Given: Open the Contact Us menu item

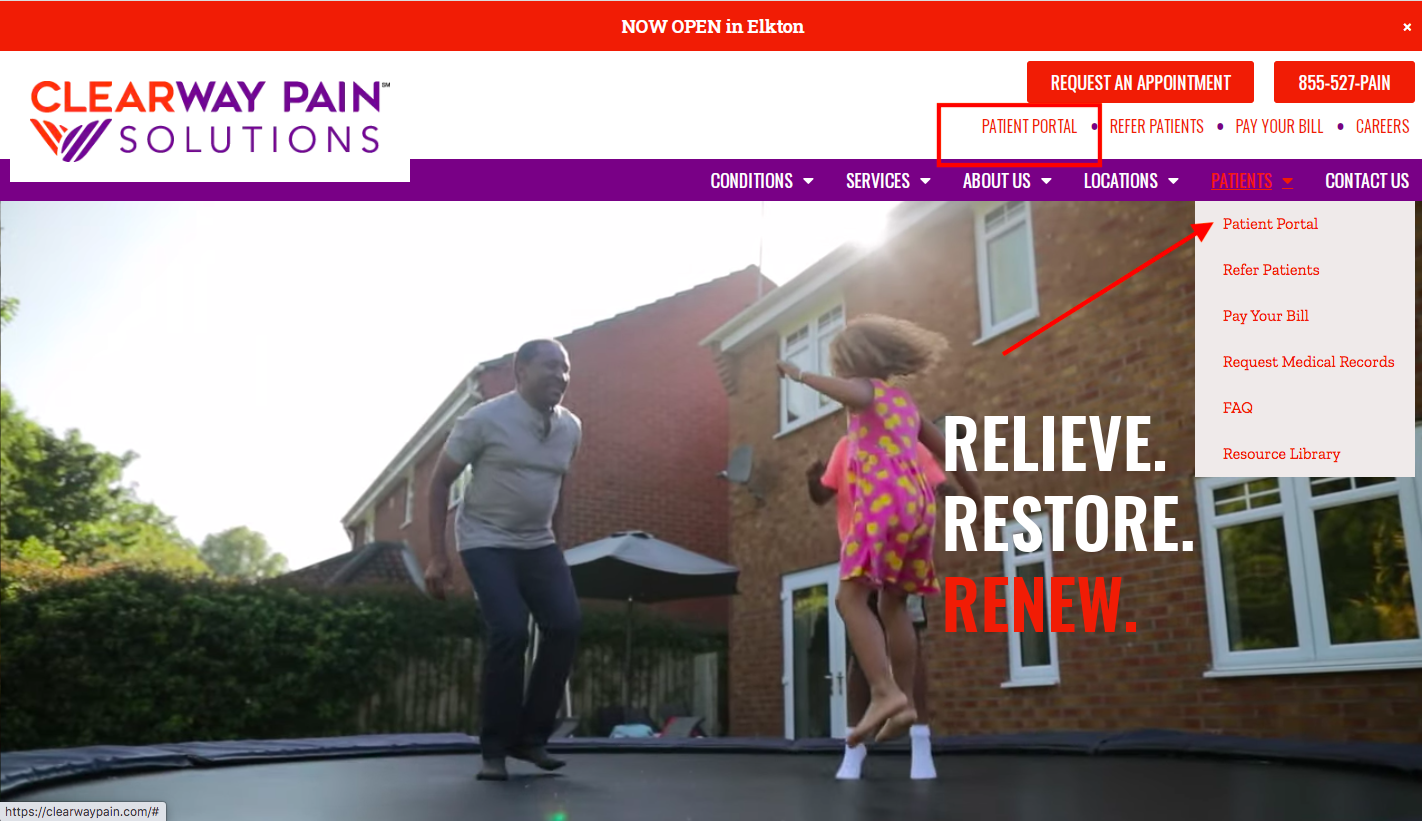Looking at the screenshot, I should (x=1367, y=181).
